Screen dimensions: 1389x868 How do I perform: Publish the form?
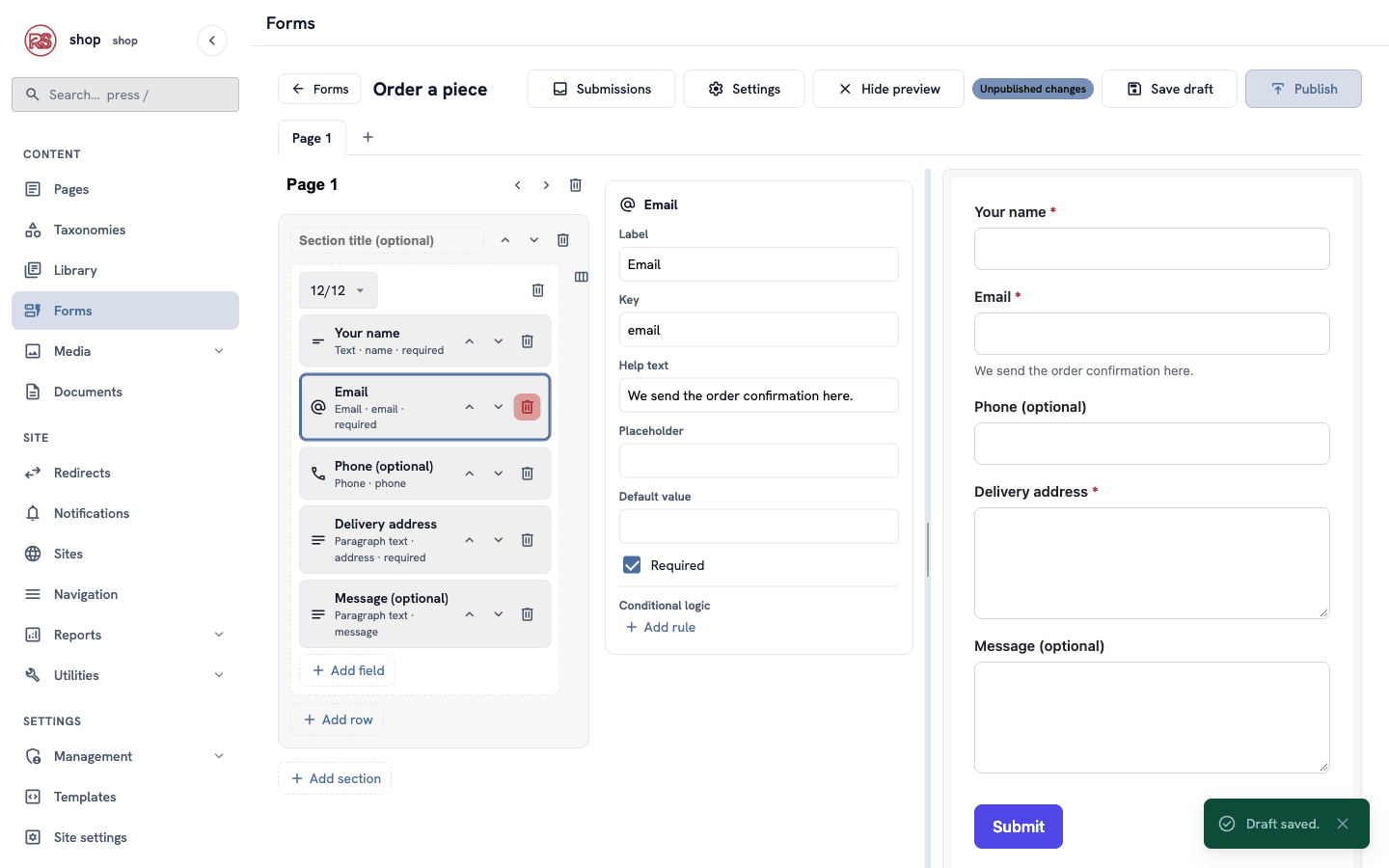click(1303, 89)
